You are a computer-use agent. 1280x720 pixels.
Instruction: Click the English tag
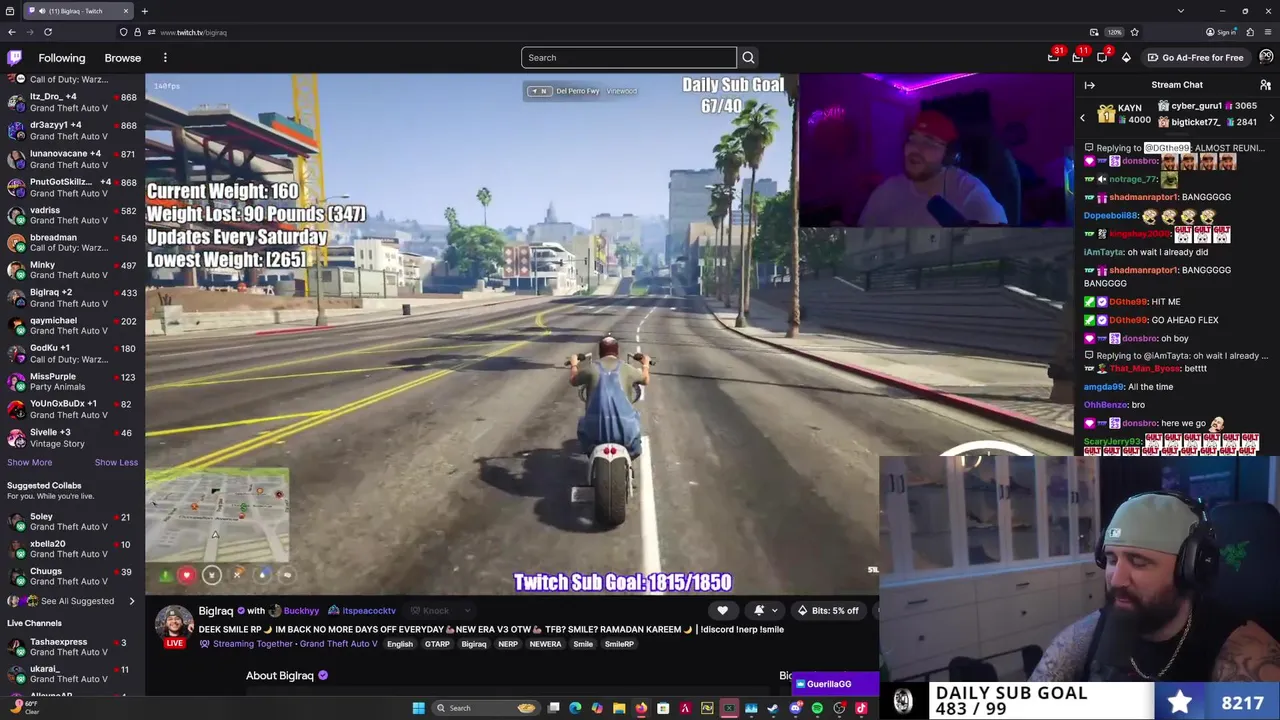click(x=400, y=644)
